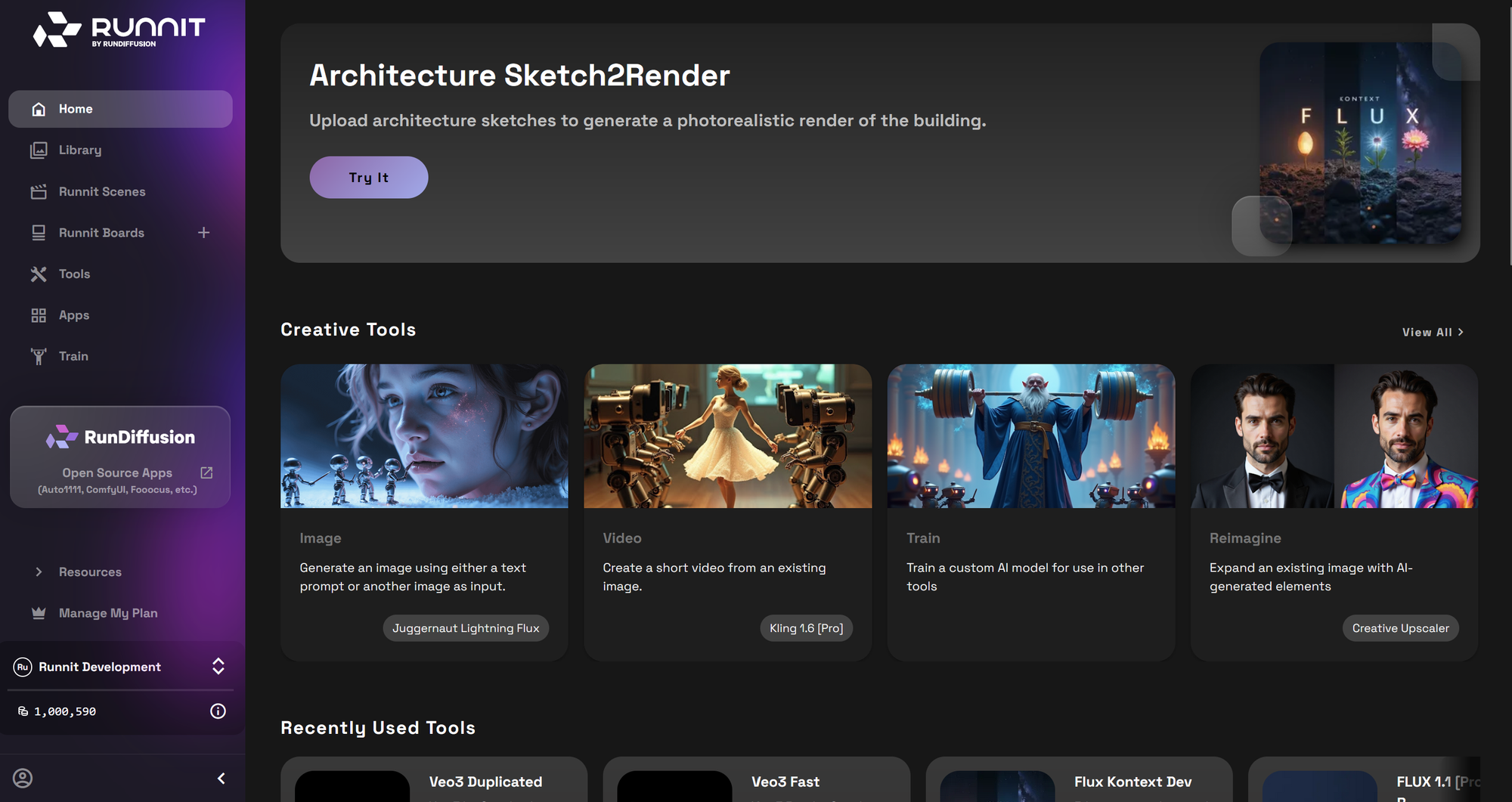1512x802 pixels.
Task: Click the Apps grid icon
Action: 39,315
